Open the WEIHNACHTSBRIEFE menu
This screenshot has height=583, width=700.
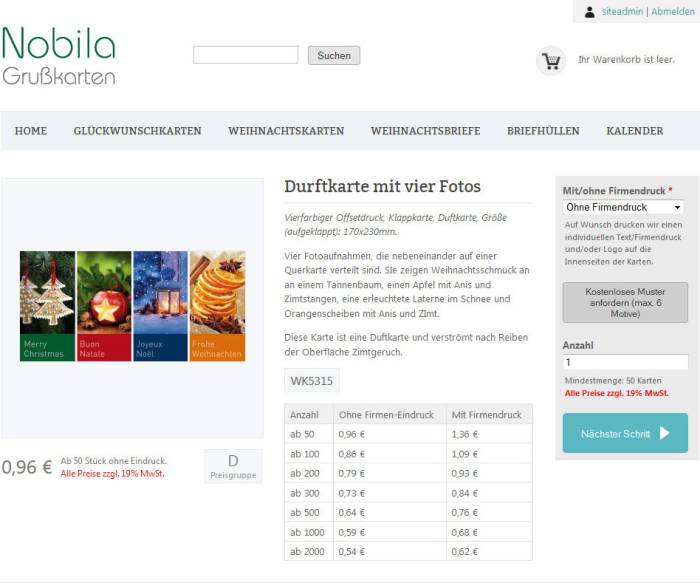(425, 131)
